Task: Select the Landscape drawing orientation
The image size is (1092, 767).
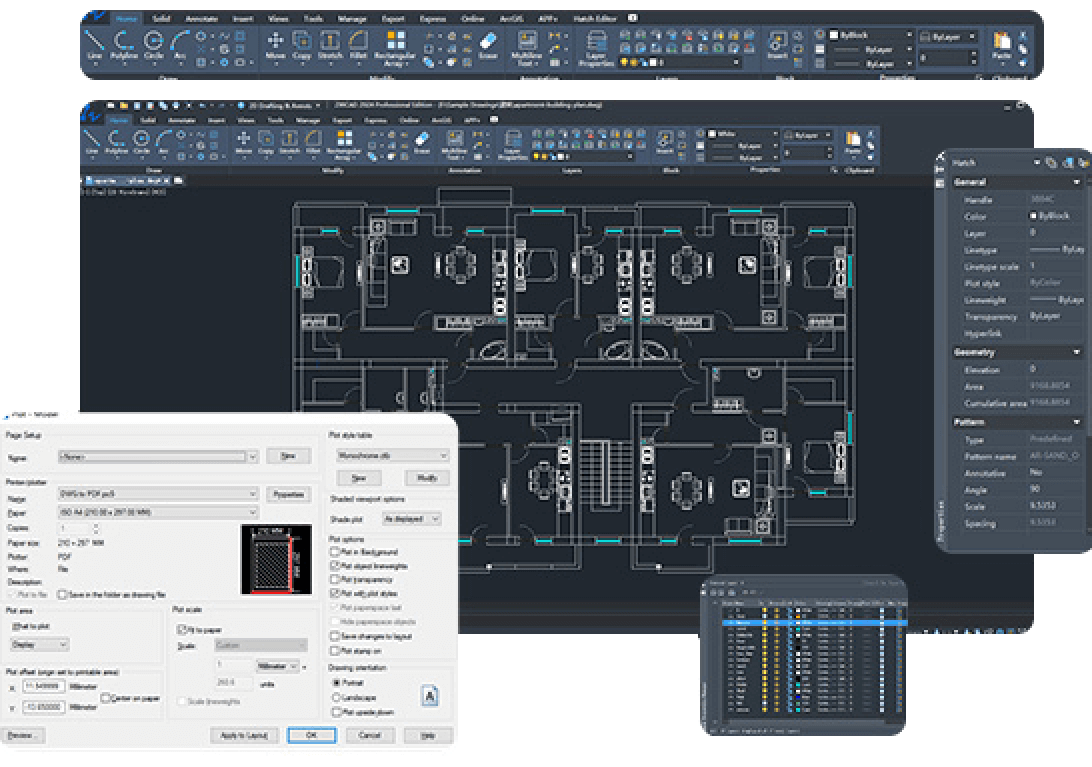Action: tap(336, 697)
